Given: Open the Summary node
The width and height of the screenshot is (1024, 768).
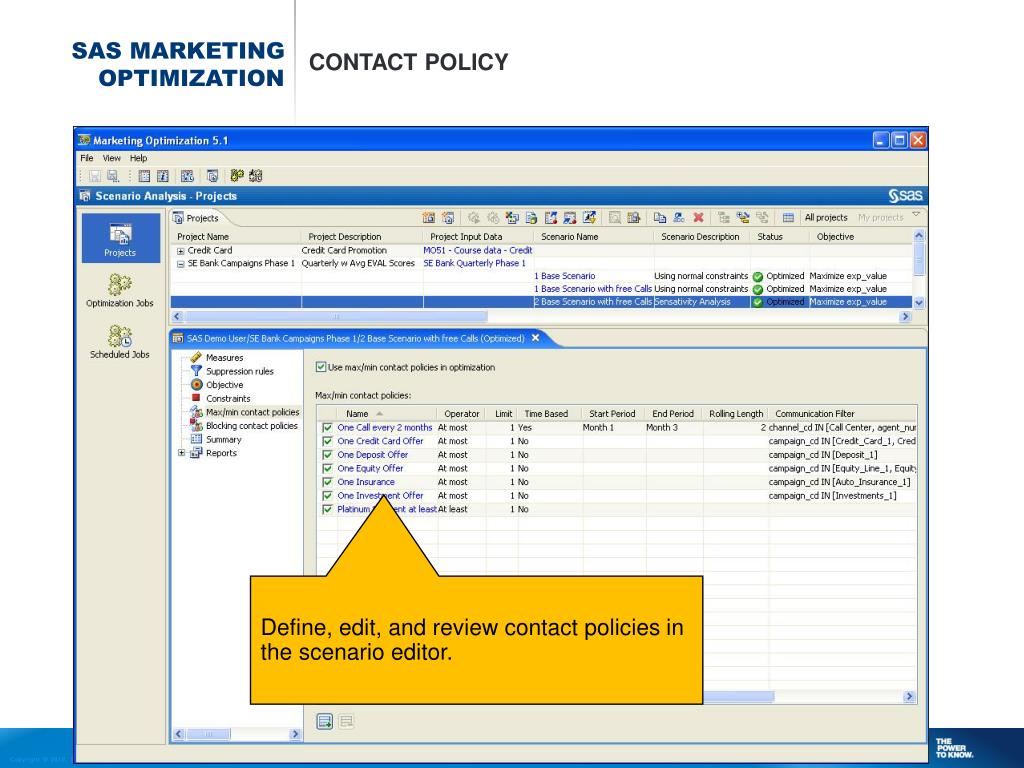Looking at the screenshot, I should point(223,440).
